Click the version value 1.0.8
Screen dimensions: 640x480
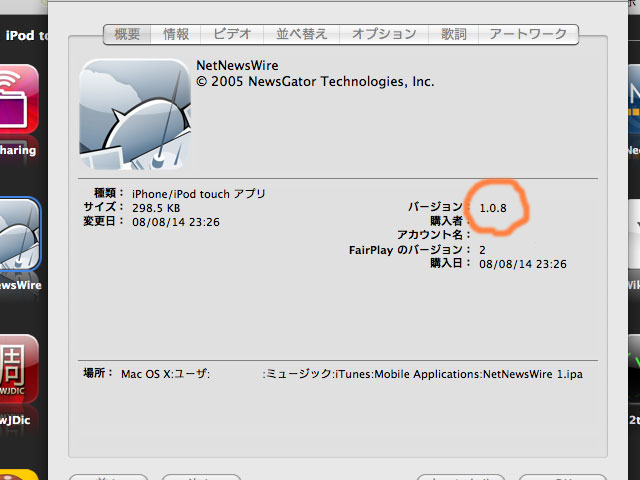pos(493,208)
